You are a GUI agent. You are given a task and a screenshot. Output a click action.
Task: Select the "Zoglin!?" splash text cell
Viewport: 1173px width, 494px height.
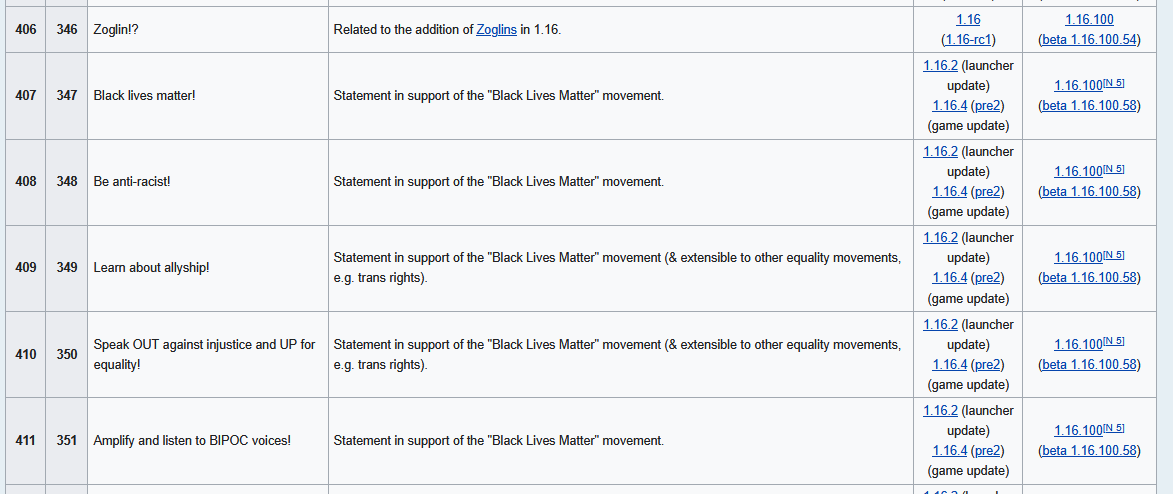[119, 30]
